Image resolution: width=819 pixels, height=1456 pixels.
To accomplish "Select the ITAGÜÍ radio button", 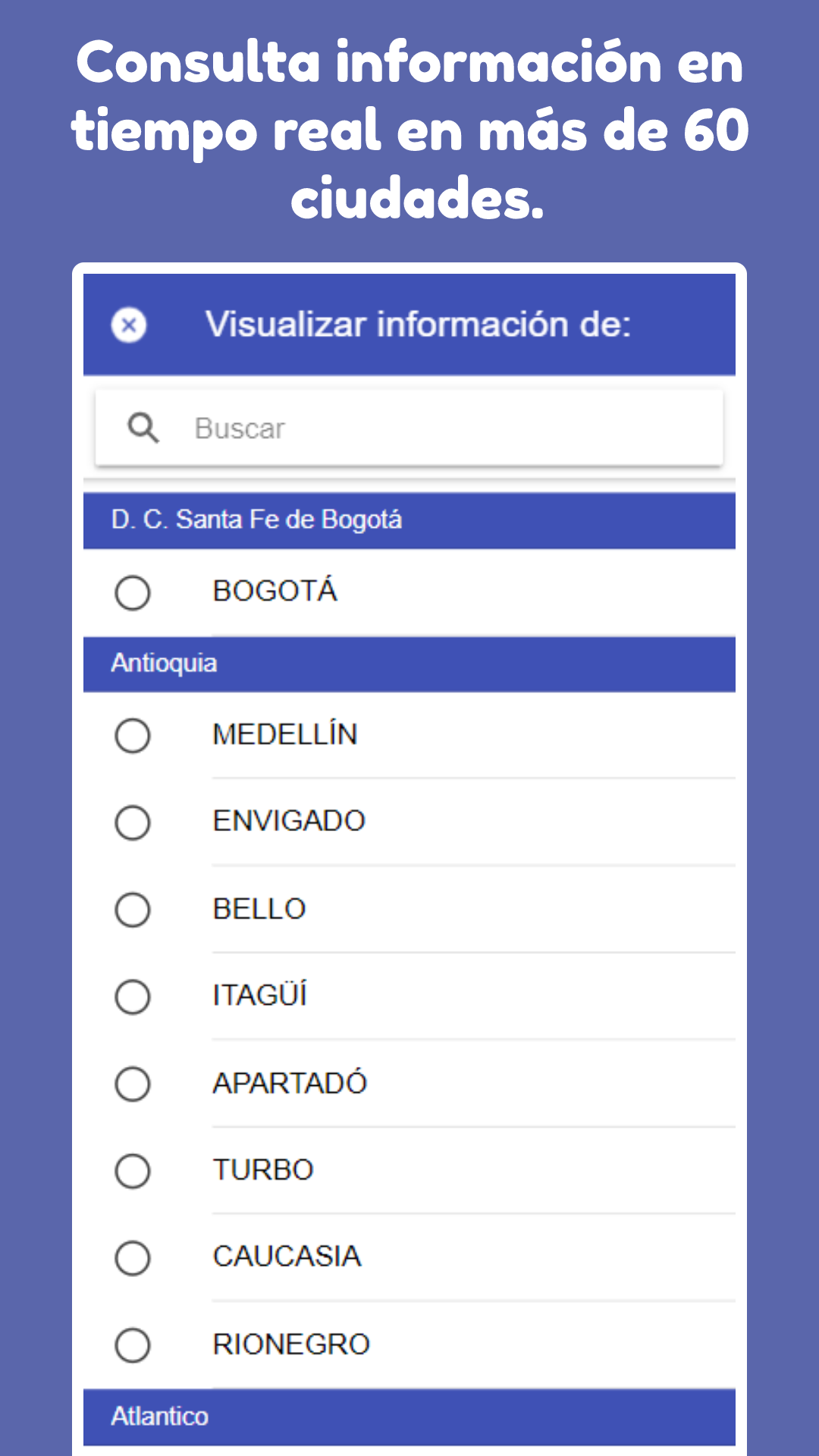I will point(133,996).
